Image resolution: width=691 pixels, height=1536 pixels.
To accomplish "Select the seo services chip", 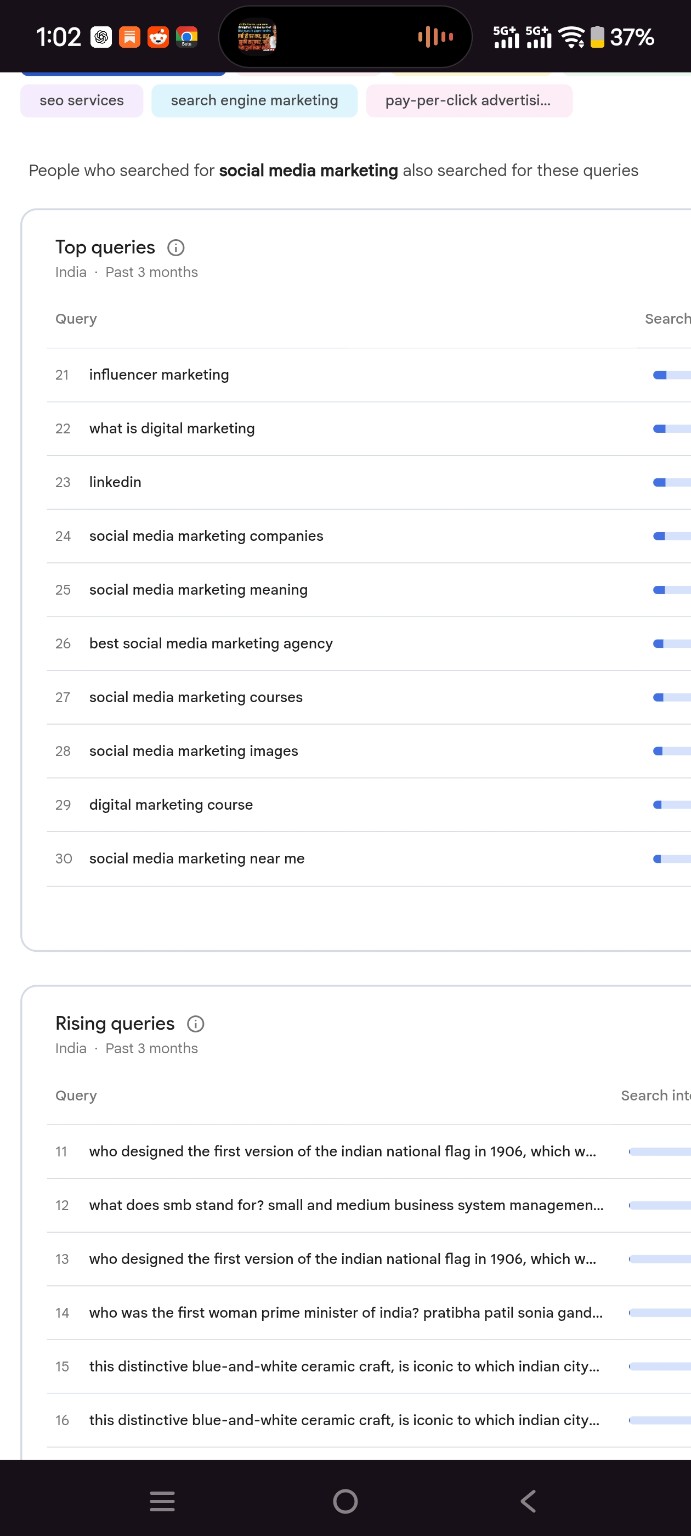I will [x=82, y=101].
